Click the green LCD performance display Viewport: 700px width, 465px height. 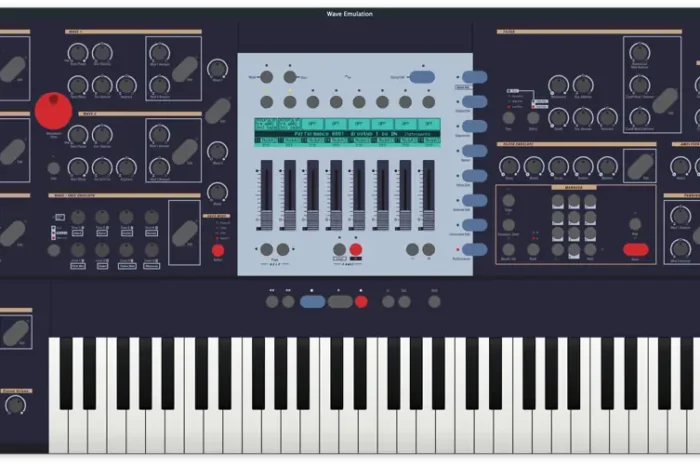point(348,133)
